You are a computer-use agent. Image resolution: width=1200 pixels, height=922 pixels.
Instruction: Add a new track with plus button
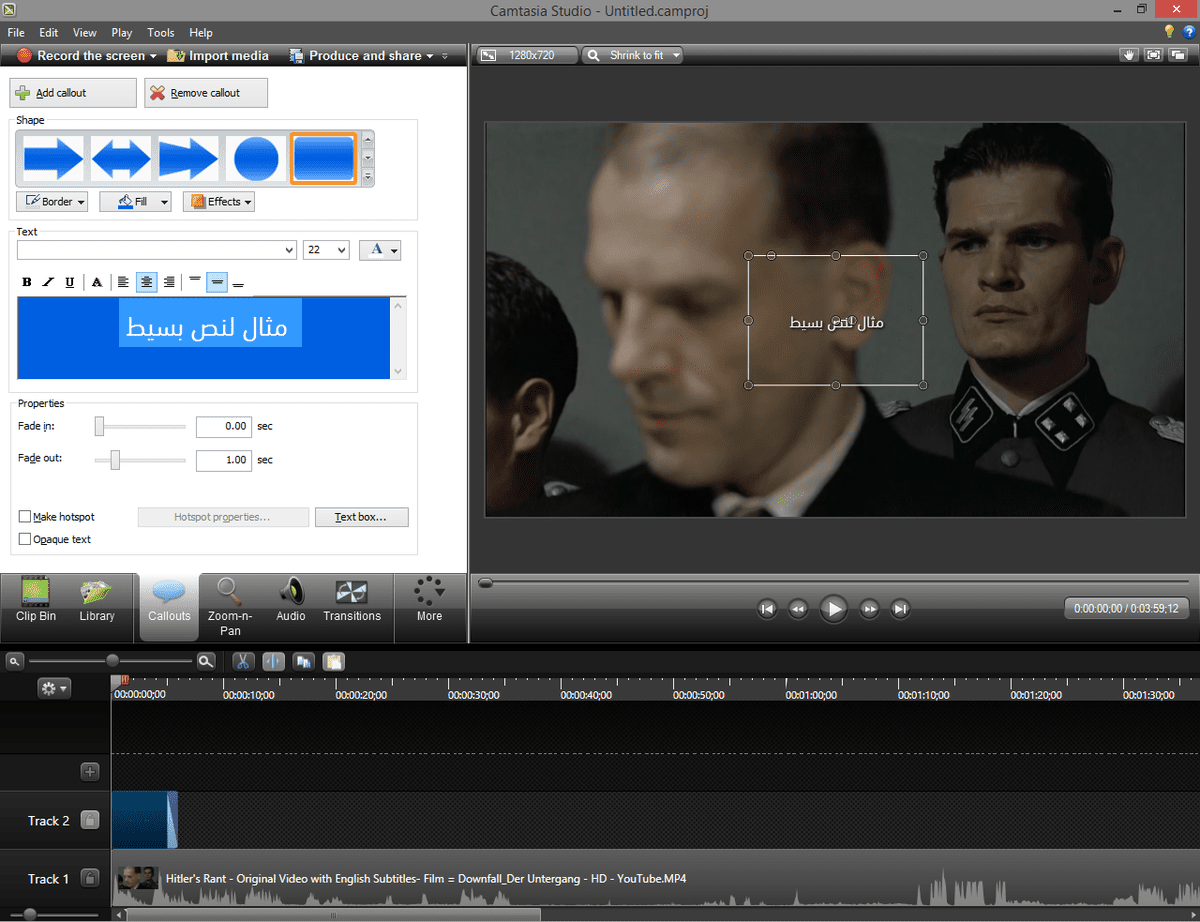tap(90, 771)
